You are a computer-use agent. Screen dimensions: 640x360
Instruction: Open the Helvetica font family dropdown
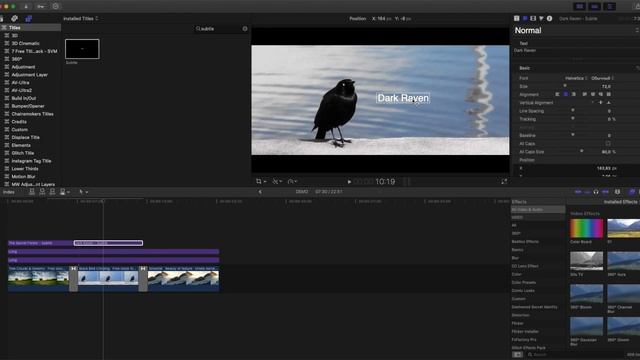[576, 78]
